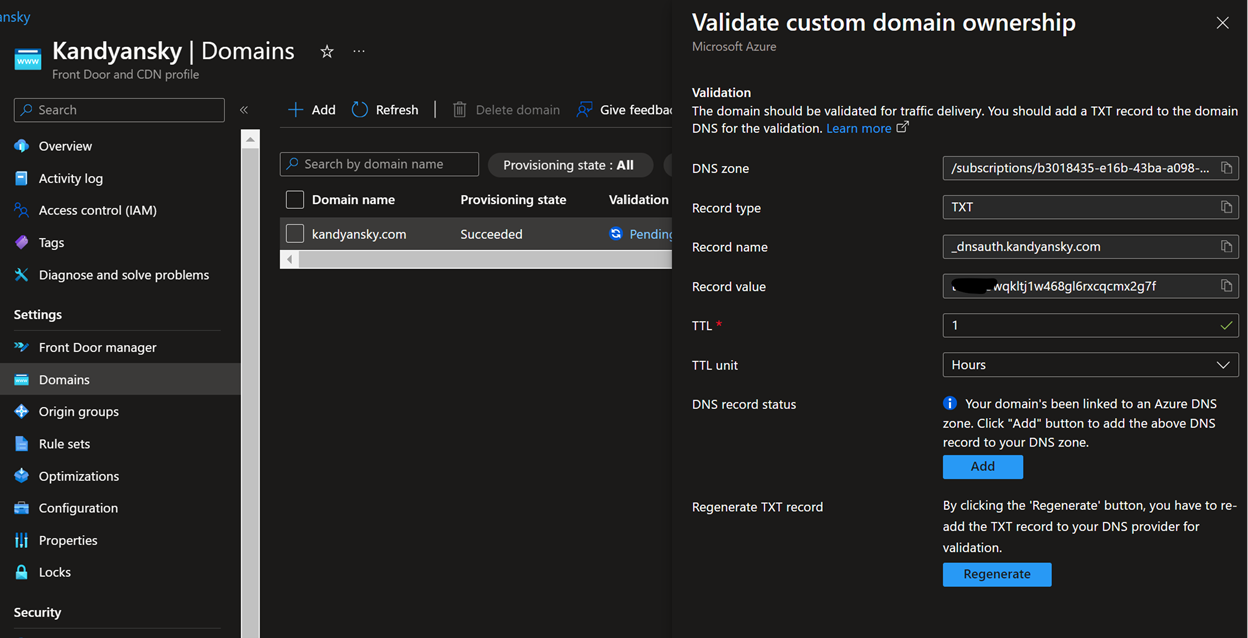Open Diagnose and solve problems
This screenshot has height=638, width=1248.
click(x=123, y=274)
